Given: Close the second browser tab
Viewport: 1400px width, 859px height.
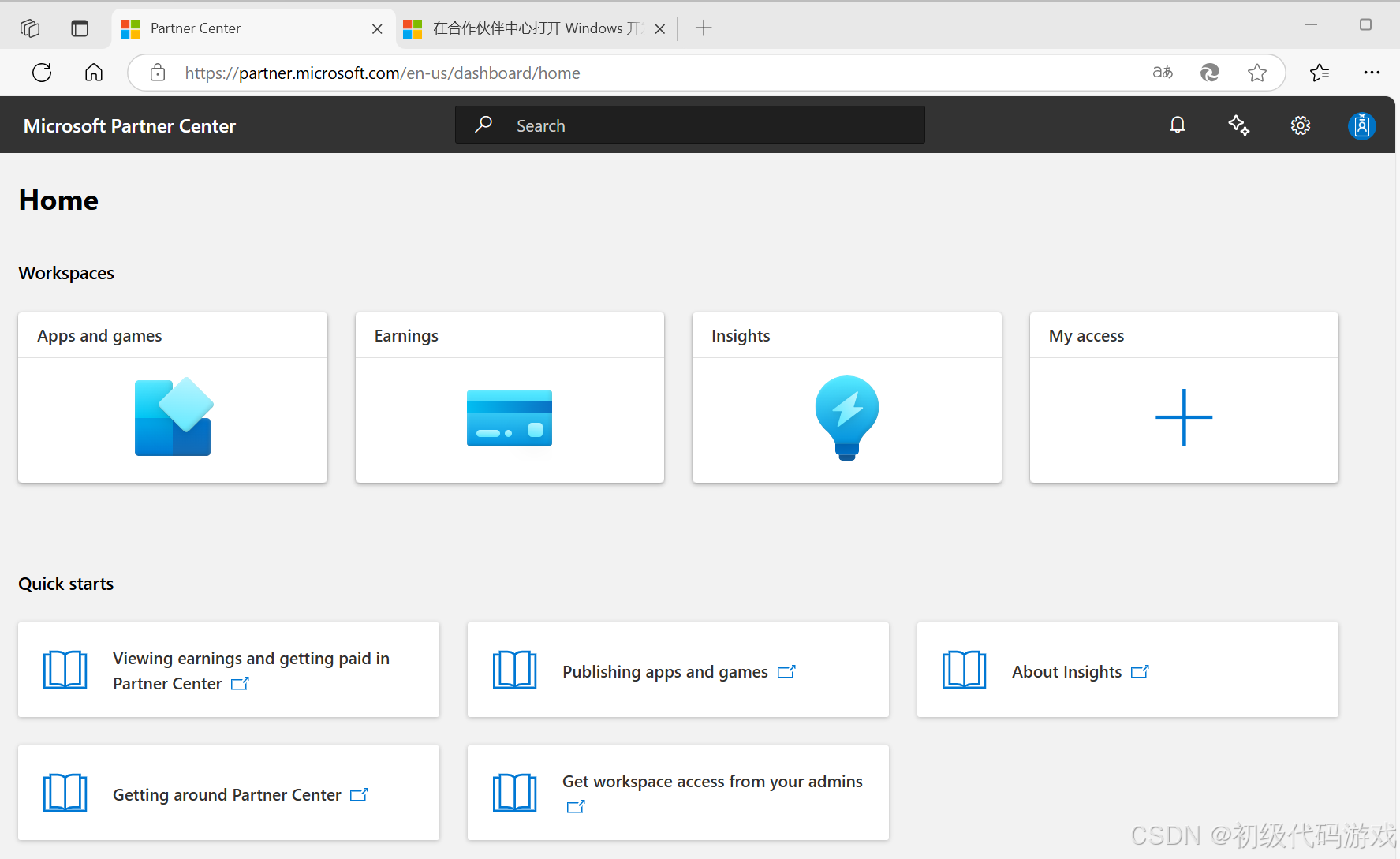Looking at the screenshot, I should pyautogui.click(x=660, y=29).
